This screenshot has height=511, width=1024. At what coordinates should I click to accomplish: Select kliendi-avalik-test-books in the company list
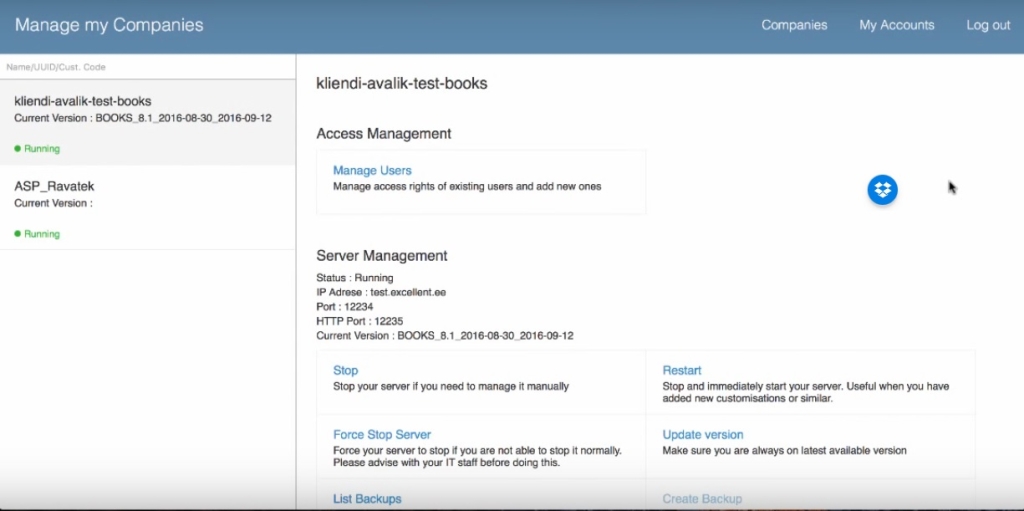(83, 101)
